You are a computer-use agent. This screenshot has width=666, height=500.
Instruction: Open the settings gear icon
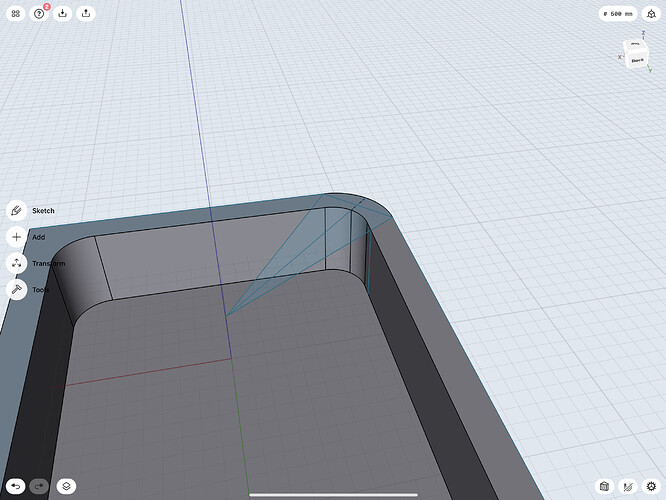point(651,486)
